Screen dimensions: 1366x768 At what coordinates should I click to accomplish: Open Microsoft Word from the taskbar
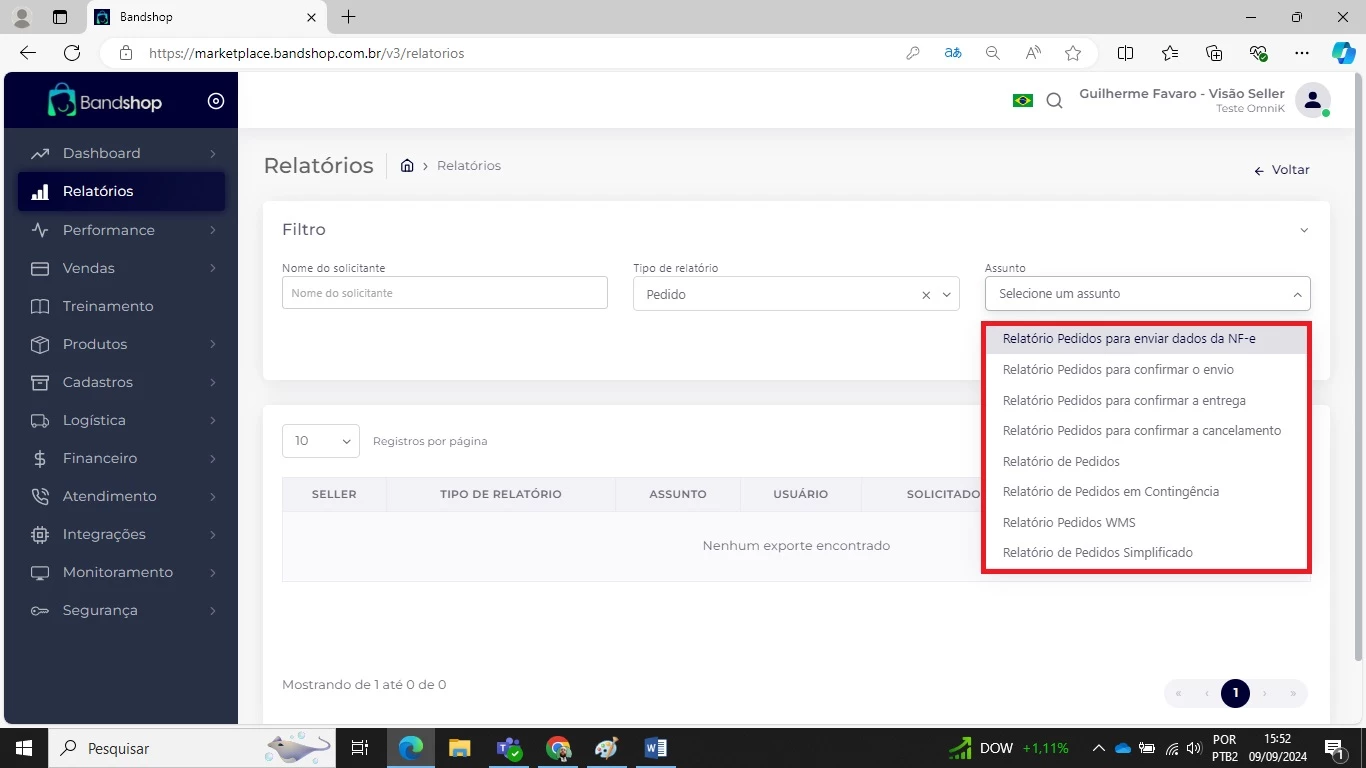pos(656,748)
